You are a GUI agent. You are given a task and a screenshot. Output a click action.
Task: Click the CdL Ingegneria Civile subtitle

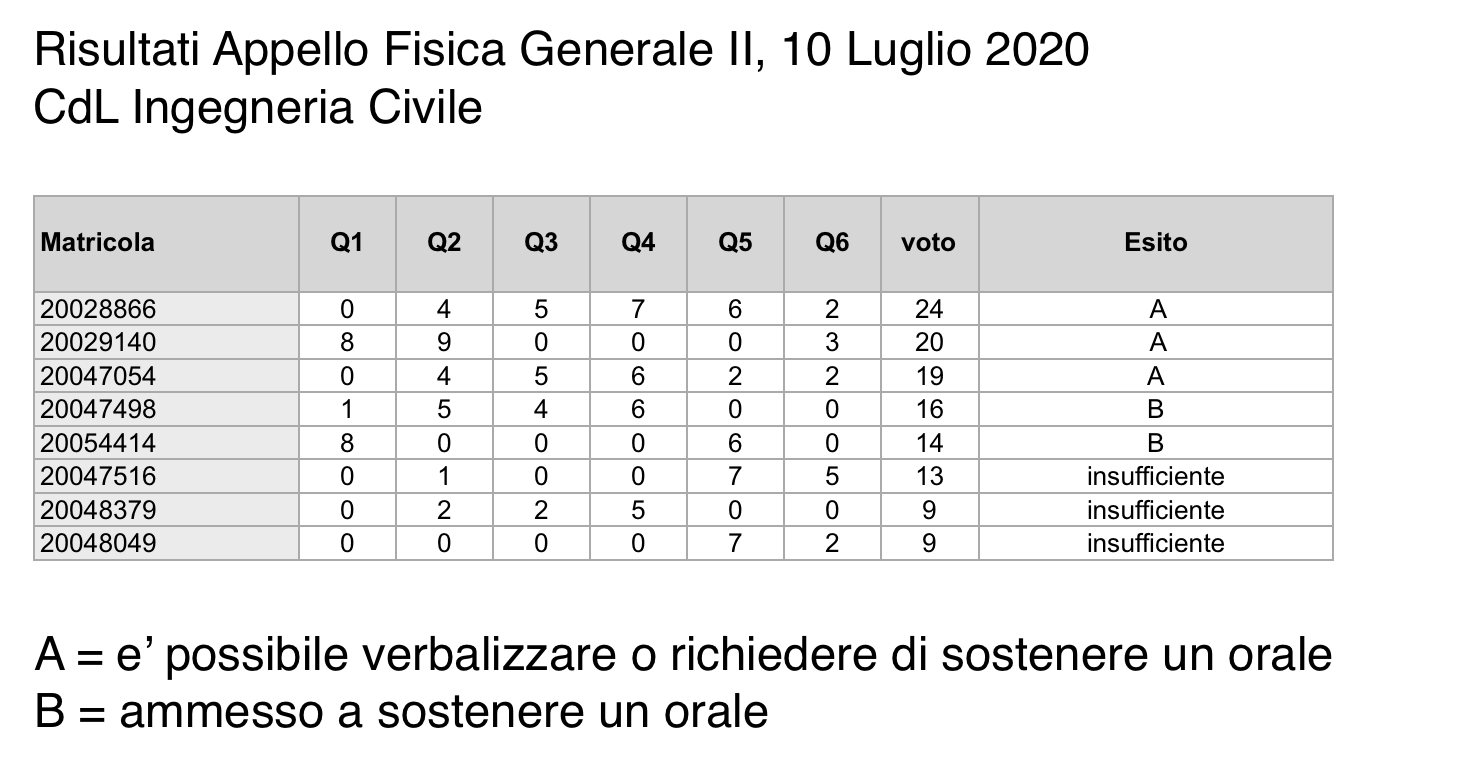click(x=258, y=108)
